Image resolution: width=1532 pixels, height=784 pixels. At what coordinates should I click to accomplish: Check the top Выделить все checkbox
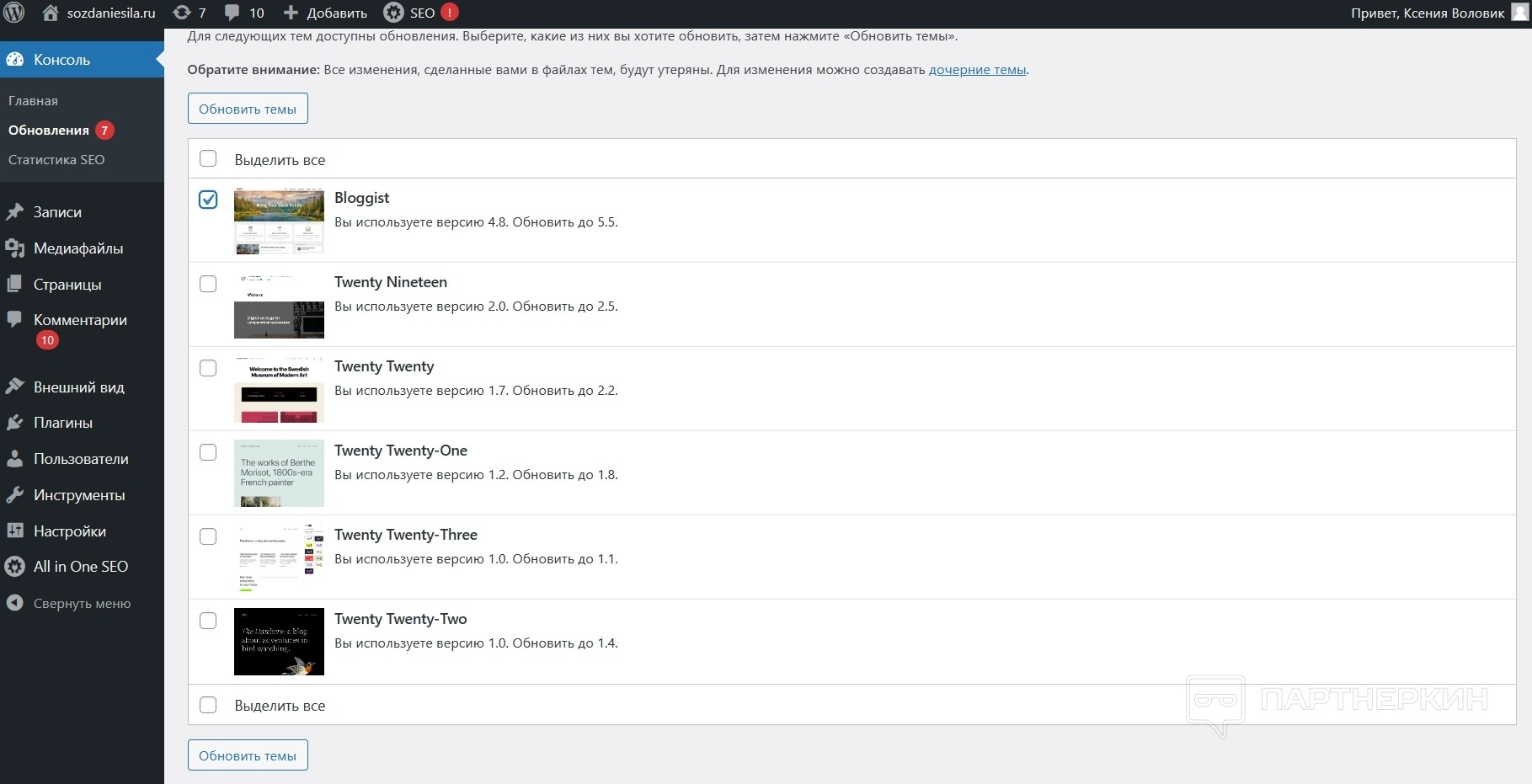coord(208,158)
